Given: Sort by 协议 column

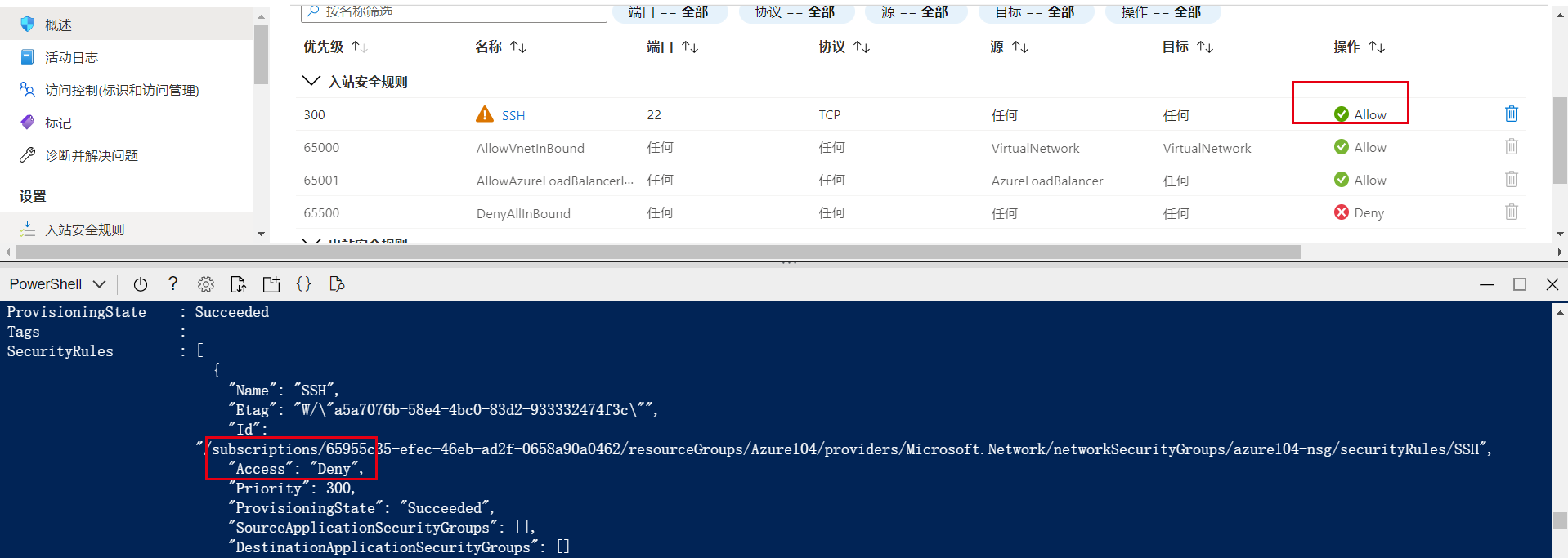Looking at the screenshot, I should 844,47.
